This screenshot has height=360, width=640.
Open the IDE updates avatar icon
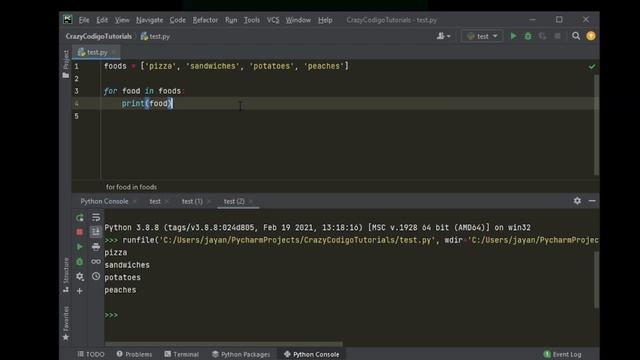tap(591, 36)
